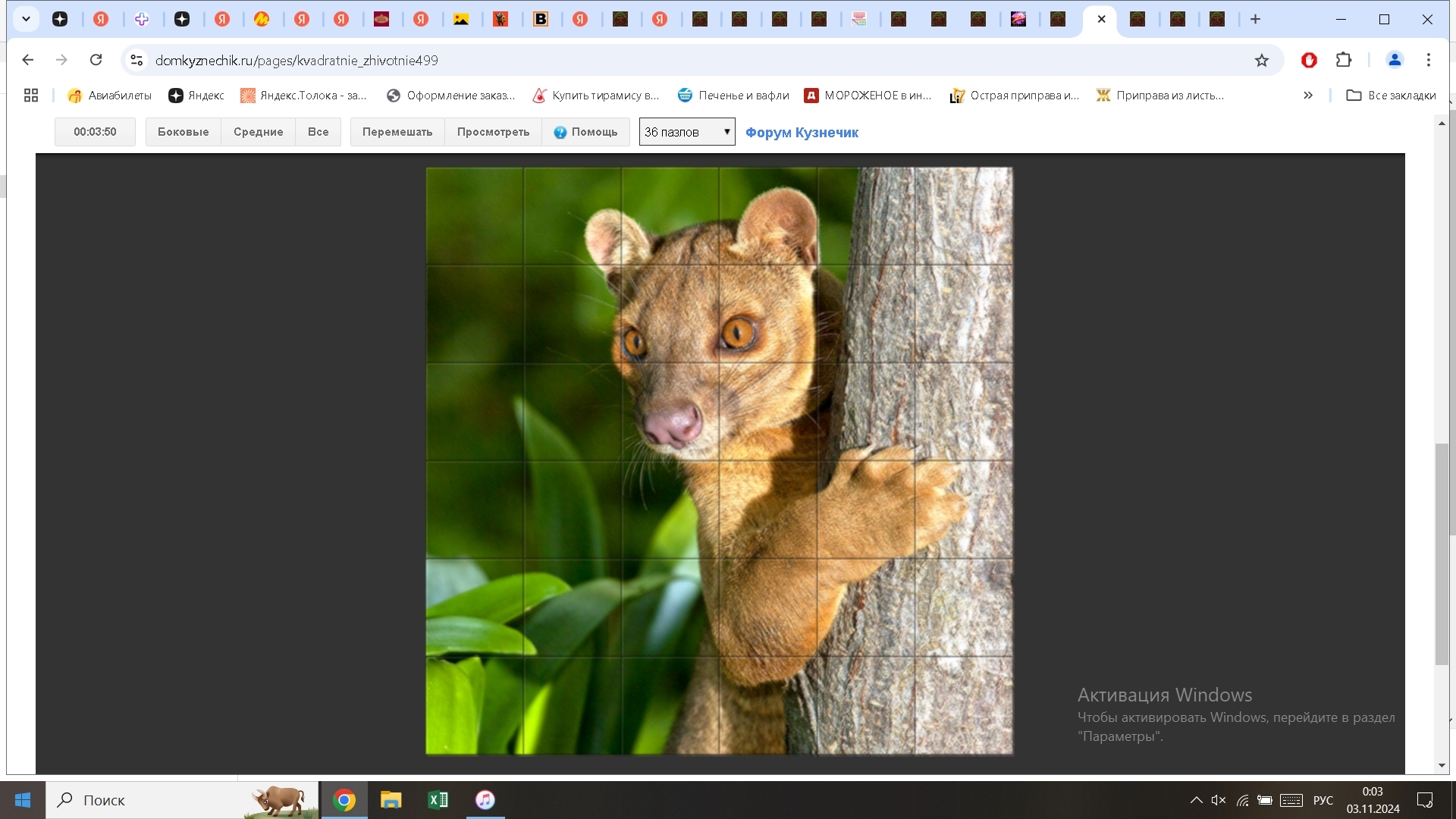The image size is (1456, 819).
Task: Open the Помощь help button
Action: click(x=585, y=132)
